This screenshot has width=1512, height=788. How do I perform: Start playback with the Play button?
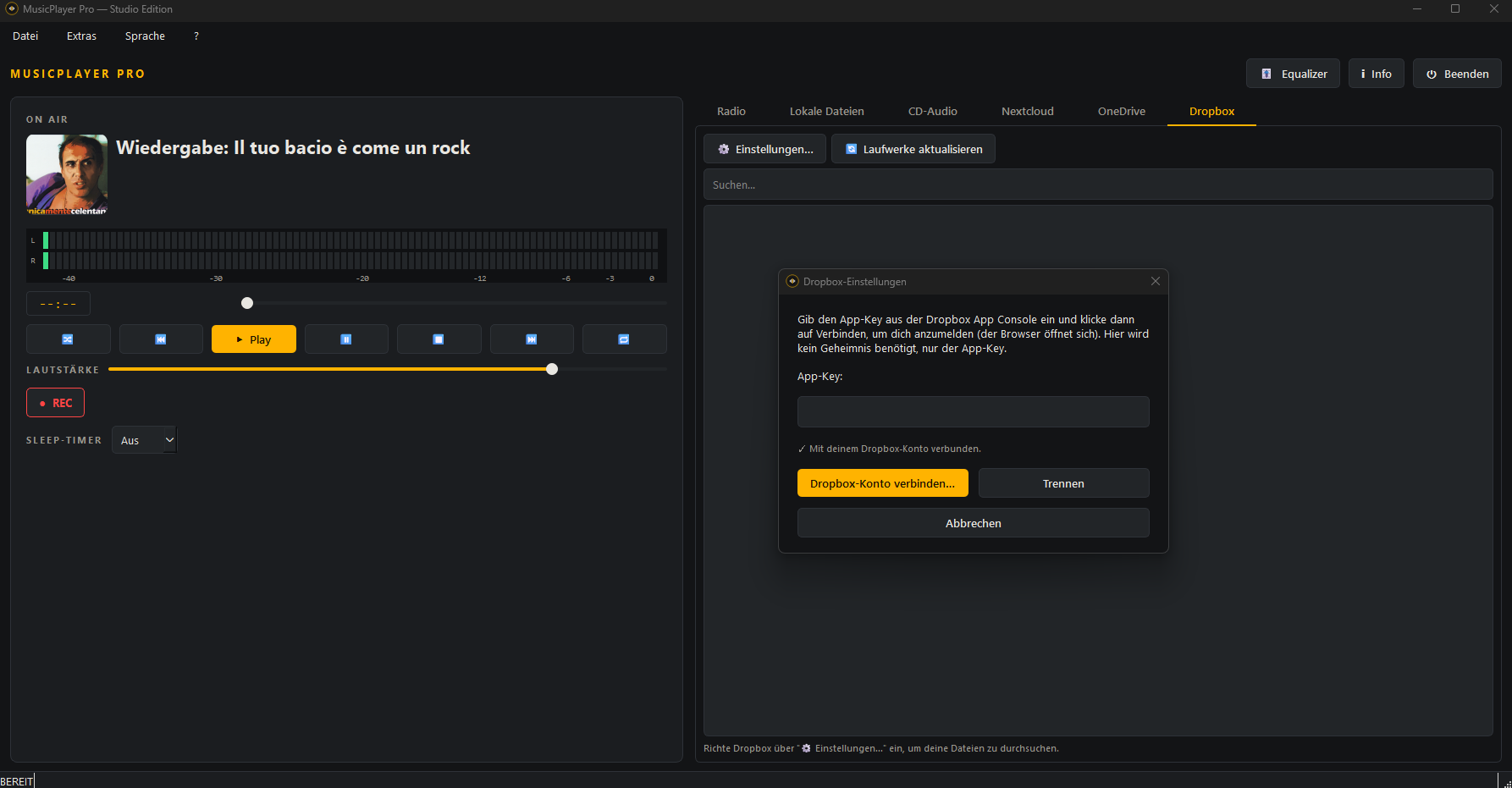click(254, 339)
